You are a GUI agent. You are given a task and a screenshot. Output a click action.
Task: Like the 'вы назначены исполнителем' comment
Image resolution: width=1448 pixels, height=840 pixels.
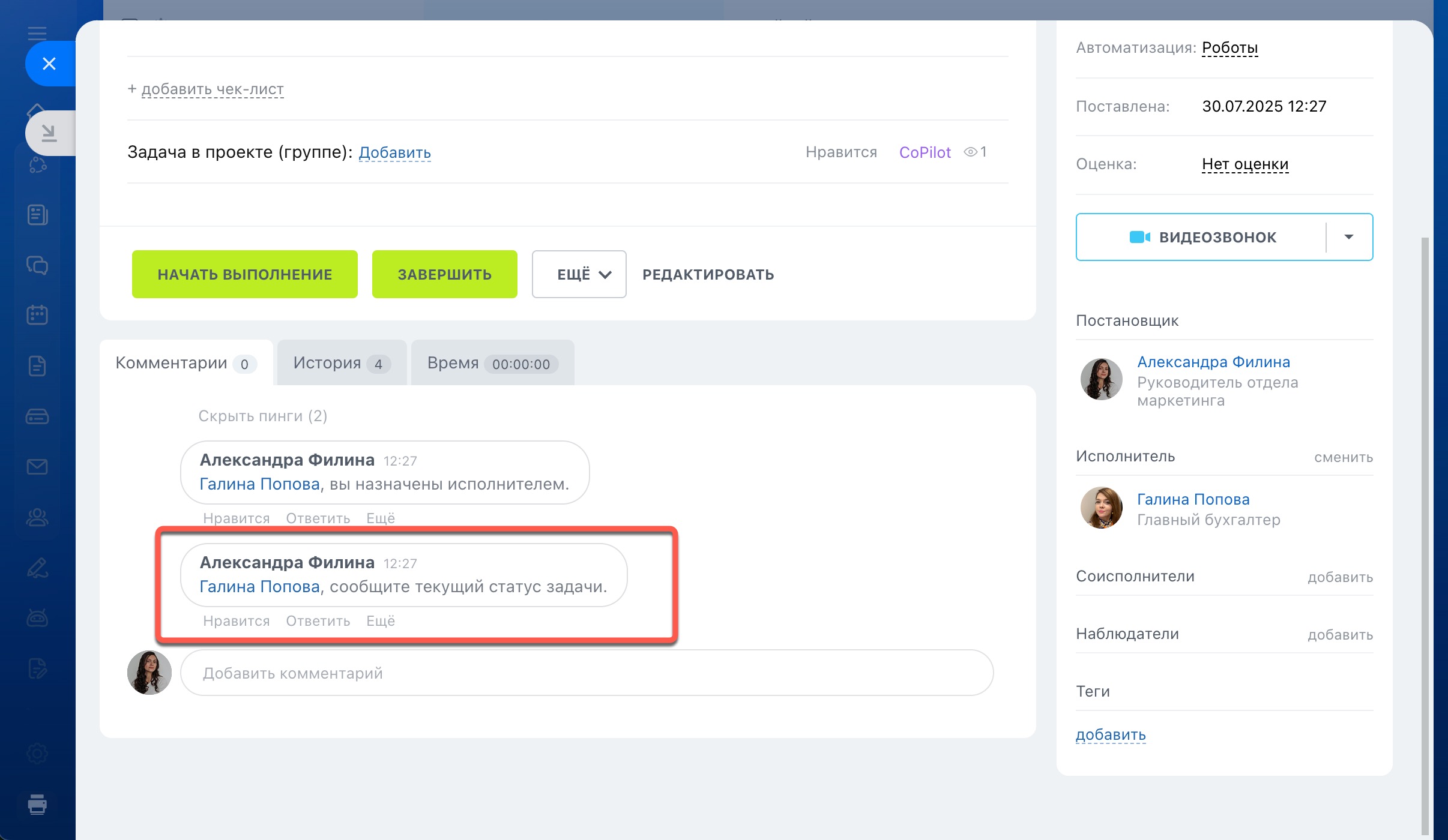tap(237, 518)
